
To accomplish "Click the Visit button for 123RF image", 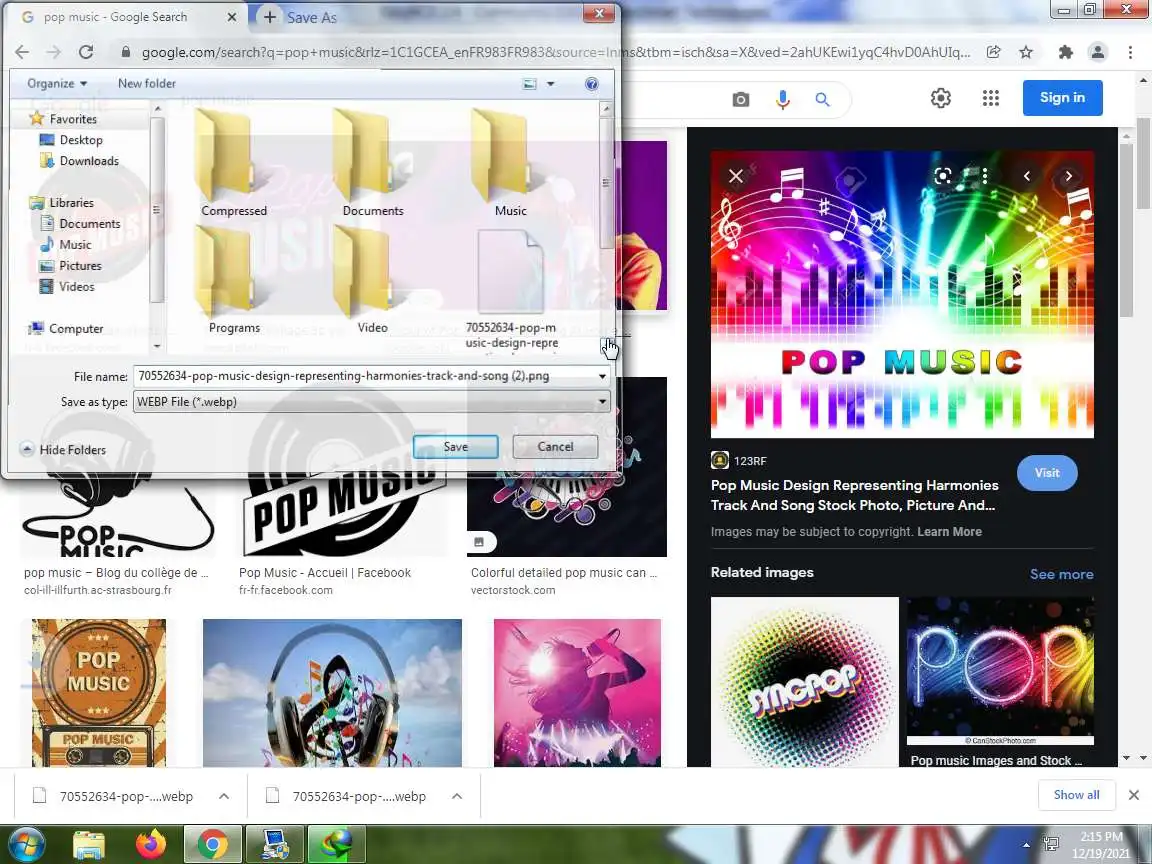I will 1047,473.
